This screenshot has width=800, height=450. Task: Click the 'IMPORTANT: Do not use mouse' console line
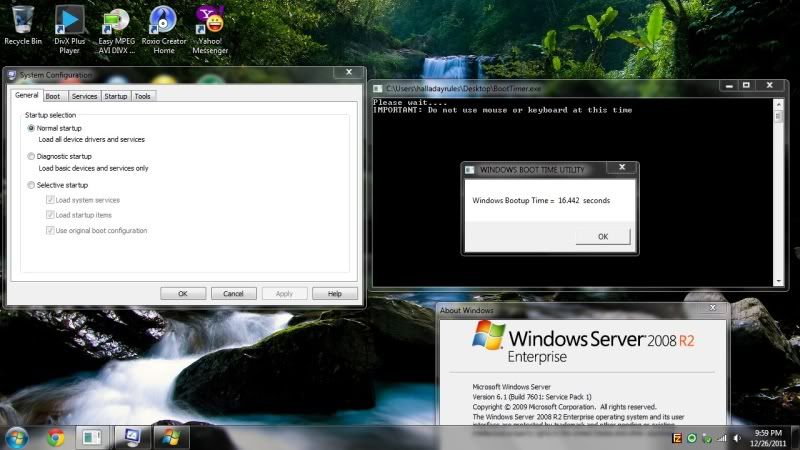point(503,110)
